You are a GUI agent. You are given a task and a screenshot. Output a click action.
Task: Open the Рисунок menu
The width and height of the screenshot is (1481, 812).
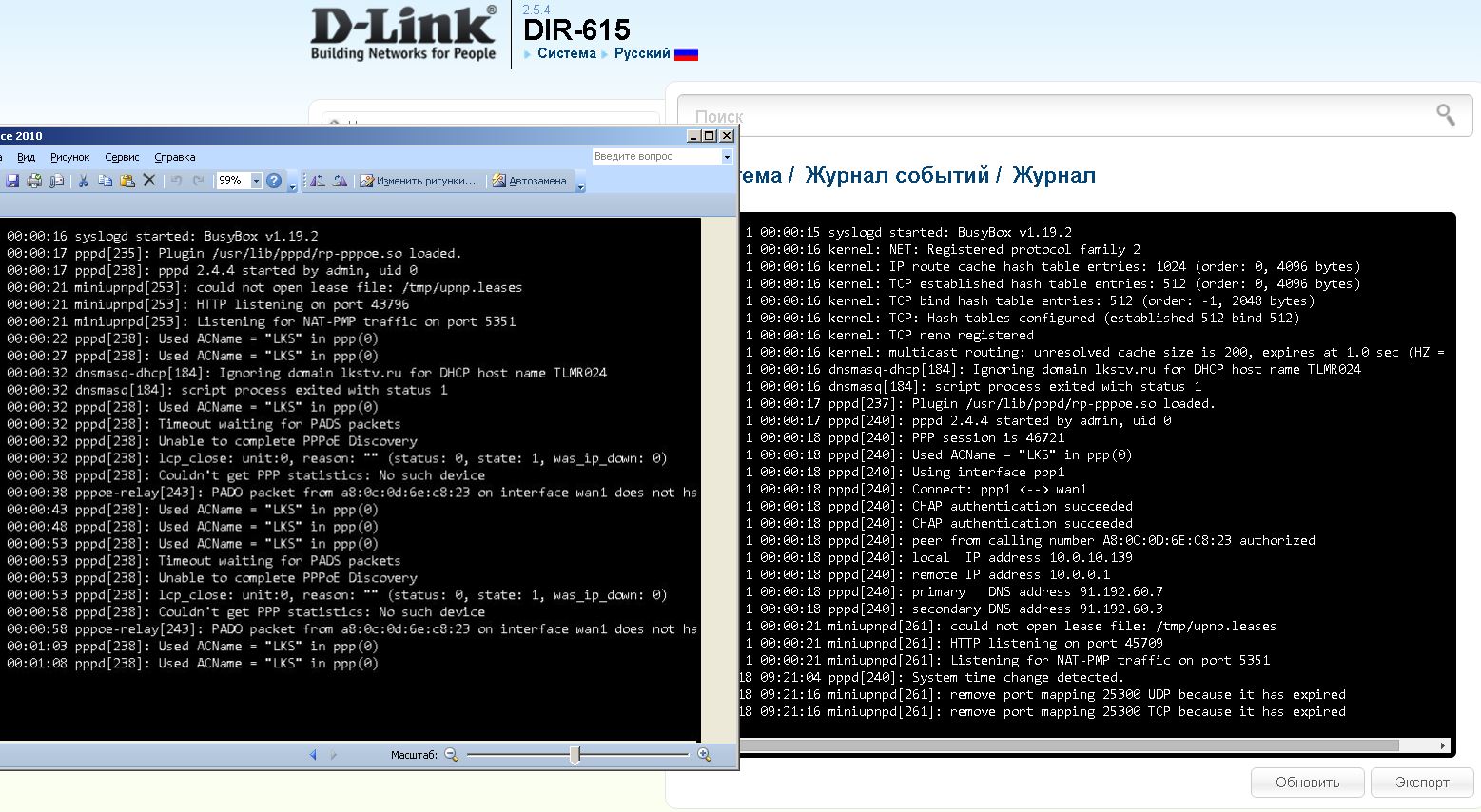[69, 157]
